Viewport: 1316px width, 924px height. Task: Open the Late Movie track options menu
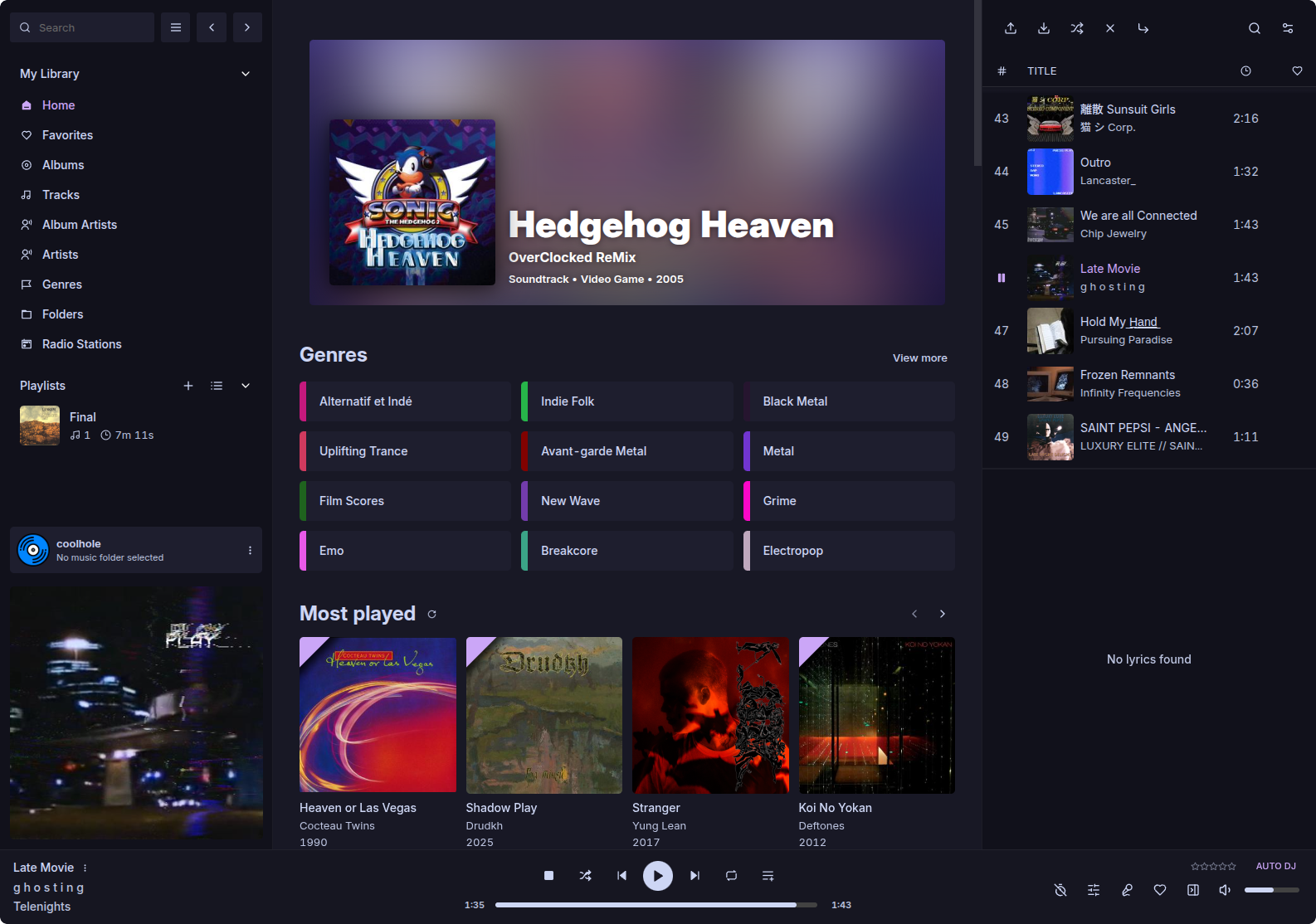85,868
